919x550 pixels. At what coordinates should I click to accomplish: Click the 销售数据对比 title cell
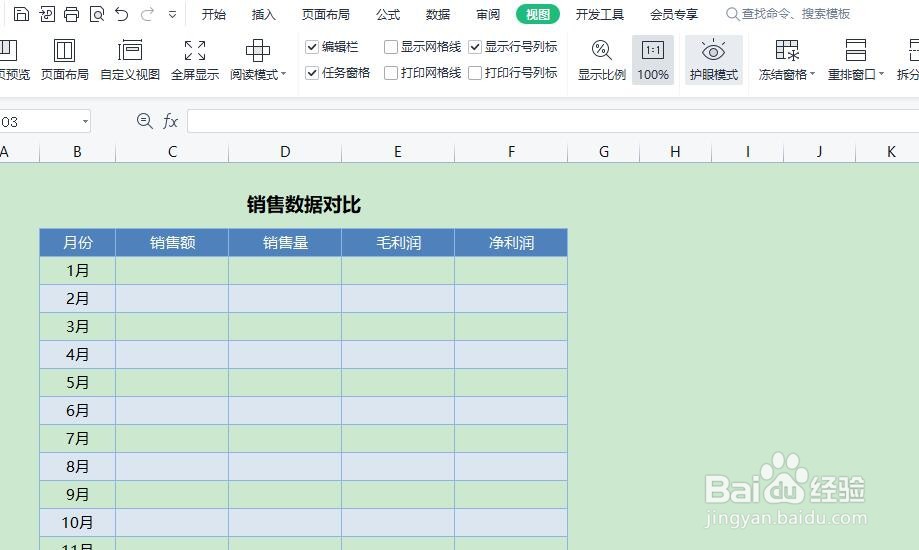(304, 205)
